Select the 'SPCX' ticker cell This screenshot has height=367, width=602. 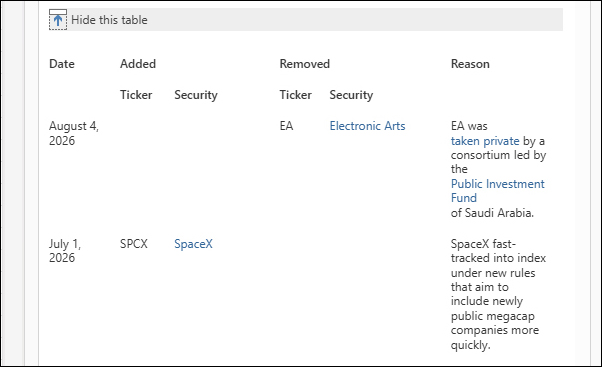click(134, 244)
